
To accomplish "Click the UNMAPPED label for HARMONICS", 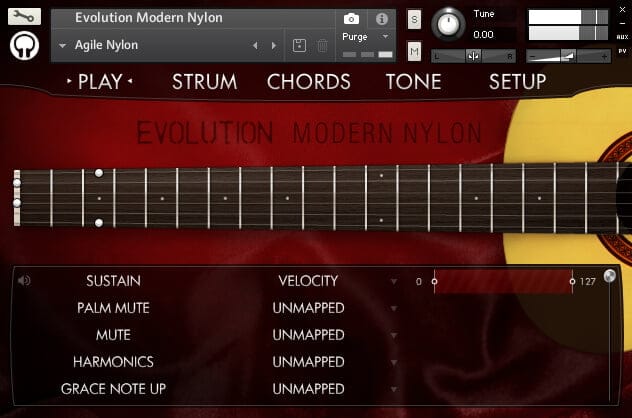I will [308, 362].
